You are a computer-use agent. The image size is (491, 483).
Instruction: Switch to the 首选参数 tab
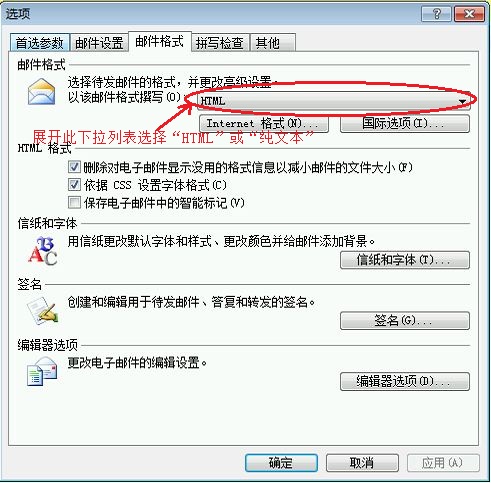[39, 43]
